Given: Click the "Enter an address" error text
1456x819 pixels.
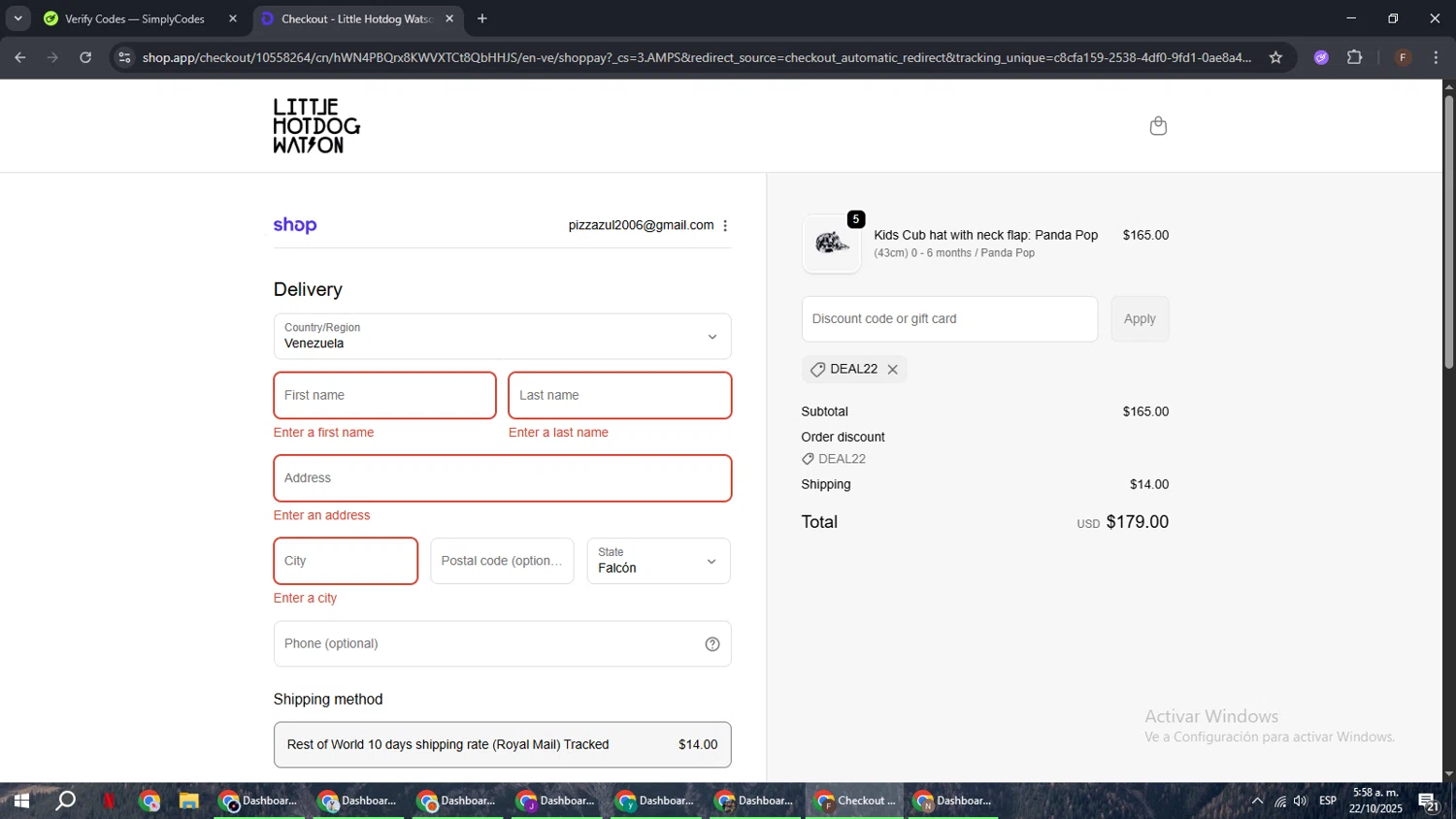Looking at the screenshot, I should [321, 515].
